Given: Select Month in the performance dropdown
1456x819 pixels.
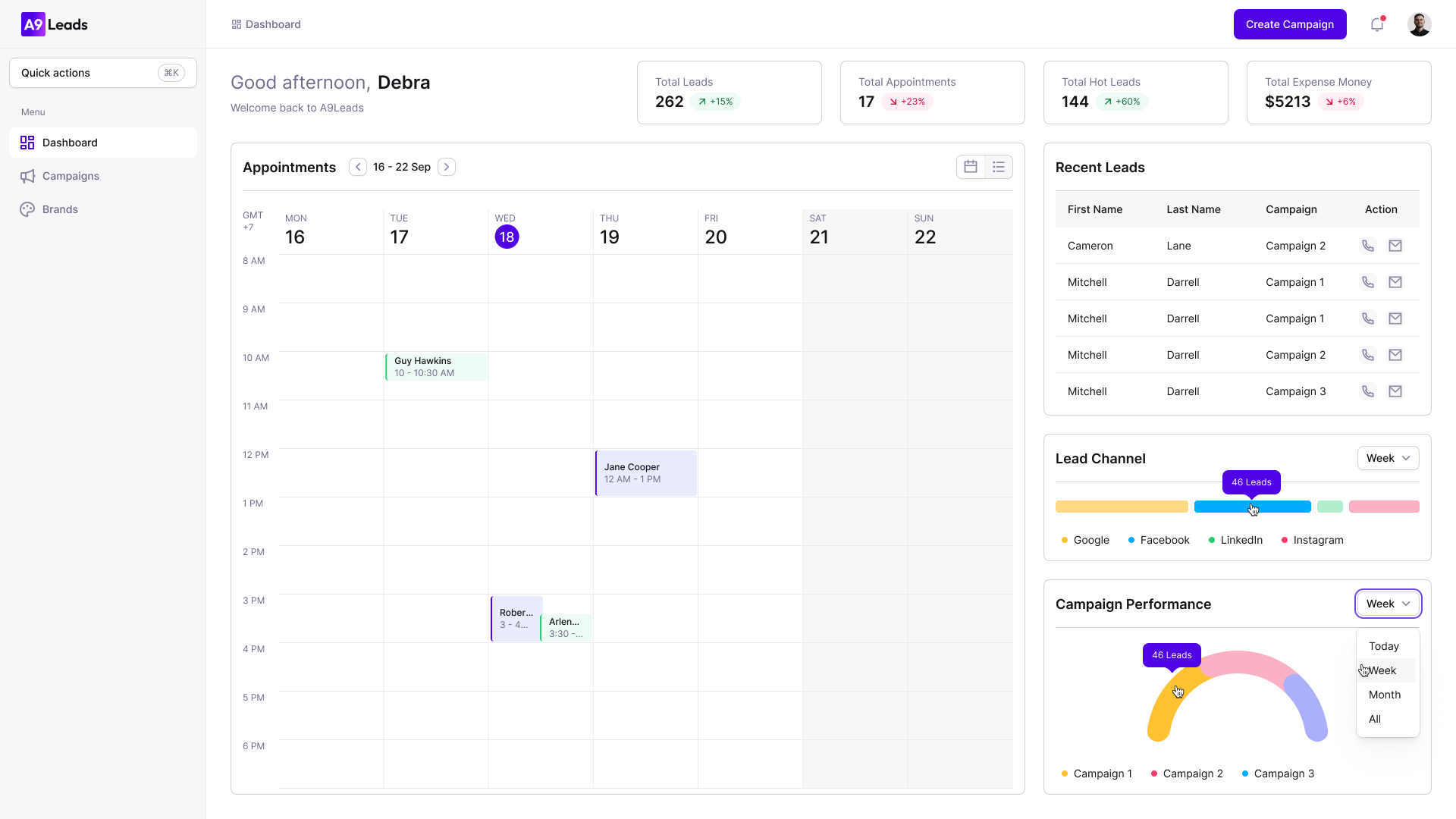Looking at the screenshot, I should coord(1384,695).
